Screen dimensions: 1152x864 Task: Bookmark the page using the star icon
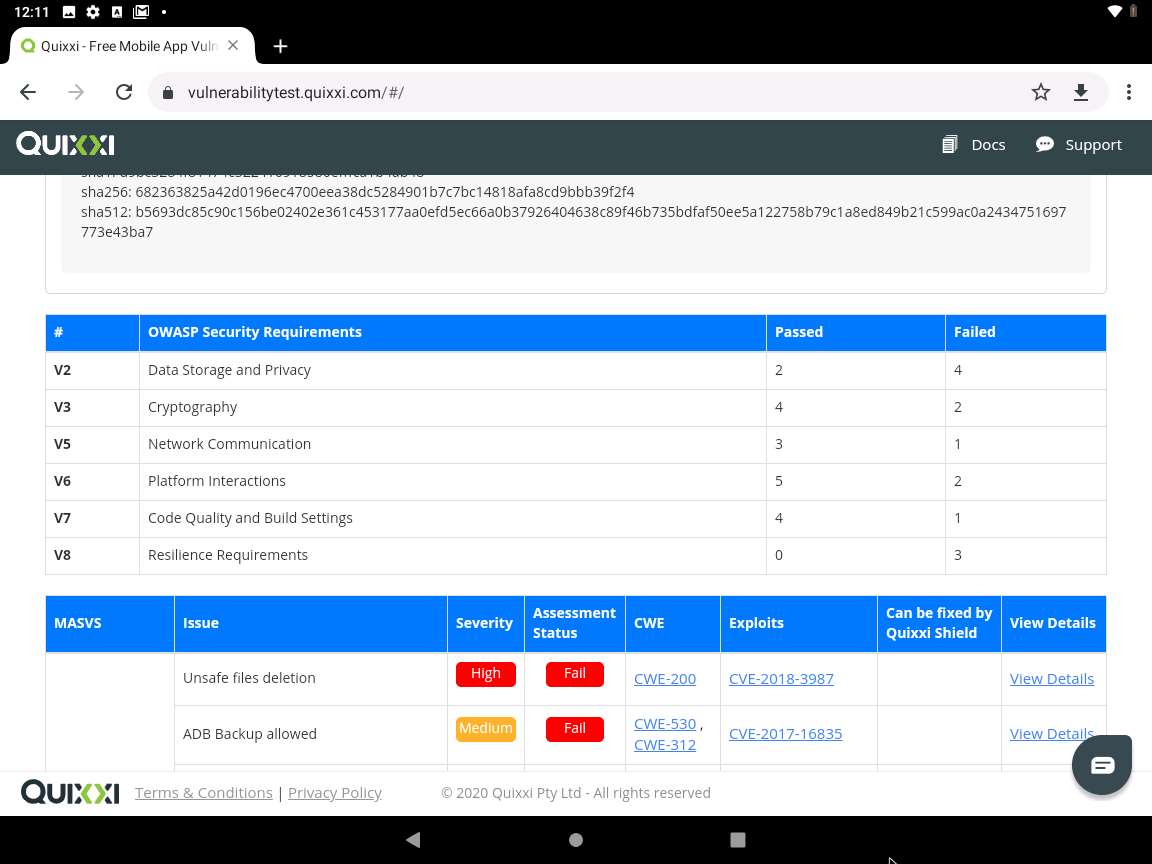pyautogui.click(x=1041, y=92)
